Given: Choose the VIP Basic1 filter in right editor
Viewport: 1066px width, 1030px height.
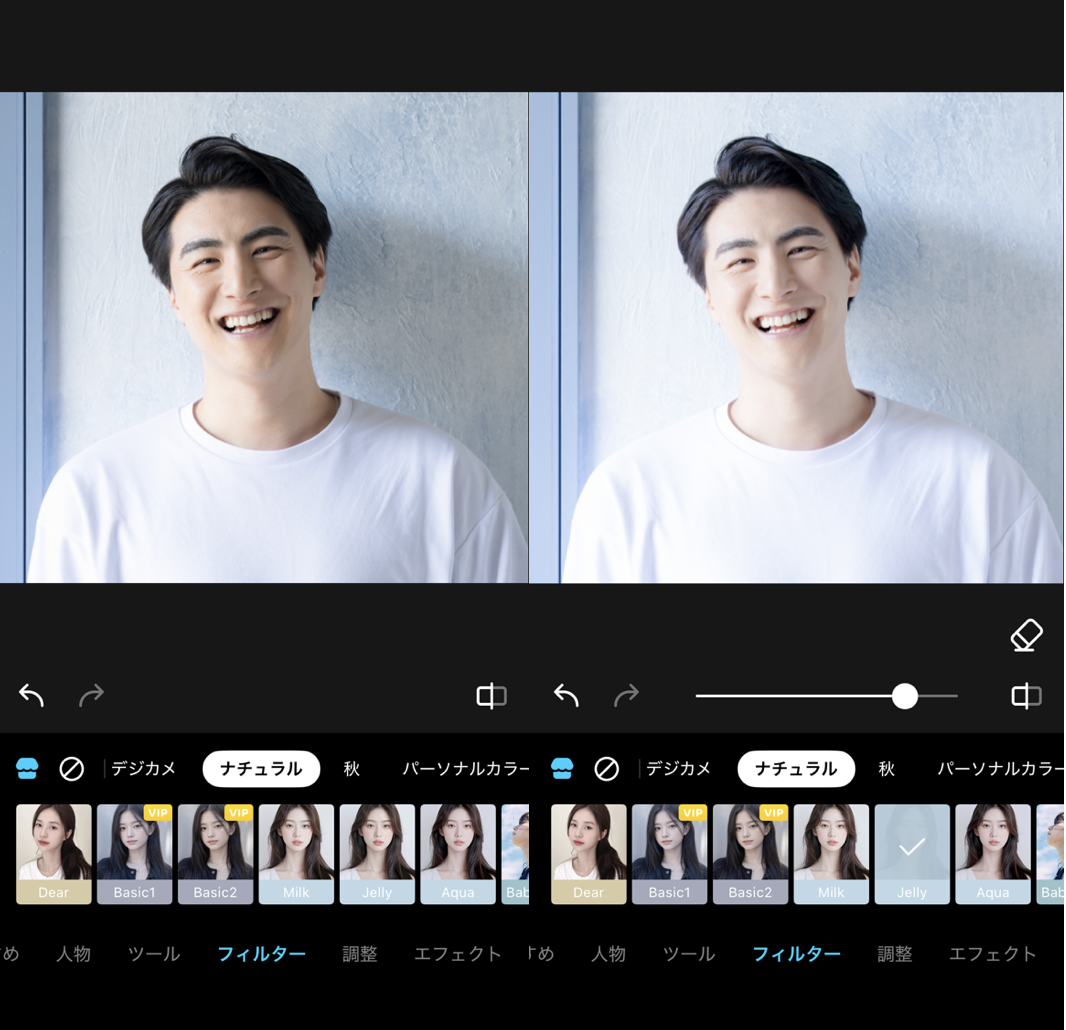Looking at the screenshot, I should pyautogui.click(x=669, y=853).
